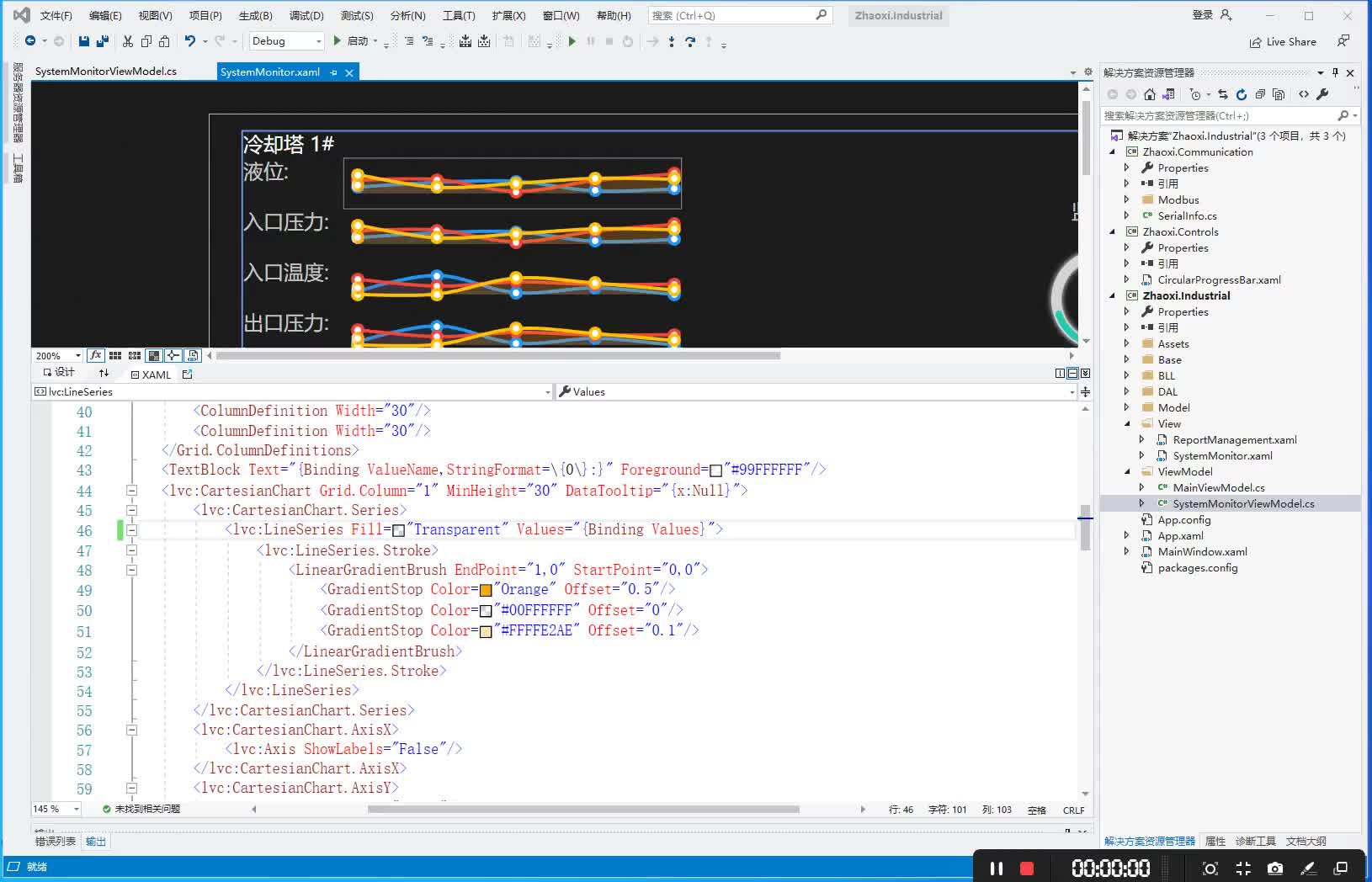Open the 扩展(X) menu
Image resolution: width=1372 pixels, height=882 pixels.
508,15
